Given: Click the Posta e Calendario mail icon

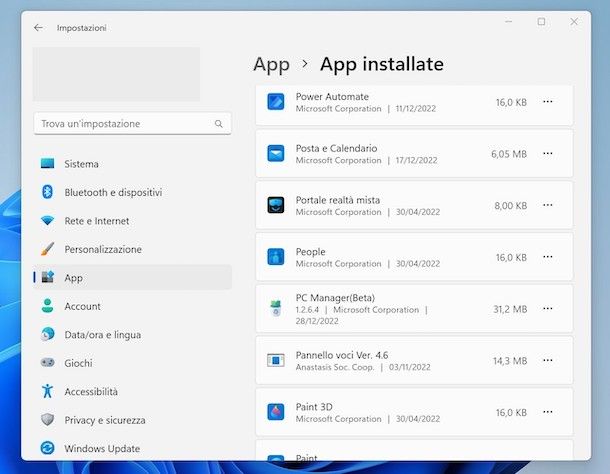Looking at the screenshot, I should (275, 154).
